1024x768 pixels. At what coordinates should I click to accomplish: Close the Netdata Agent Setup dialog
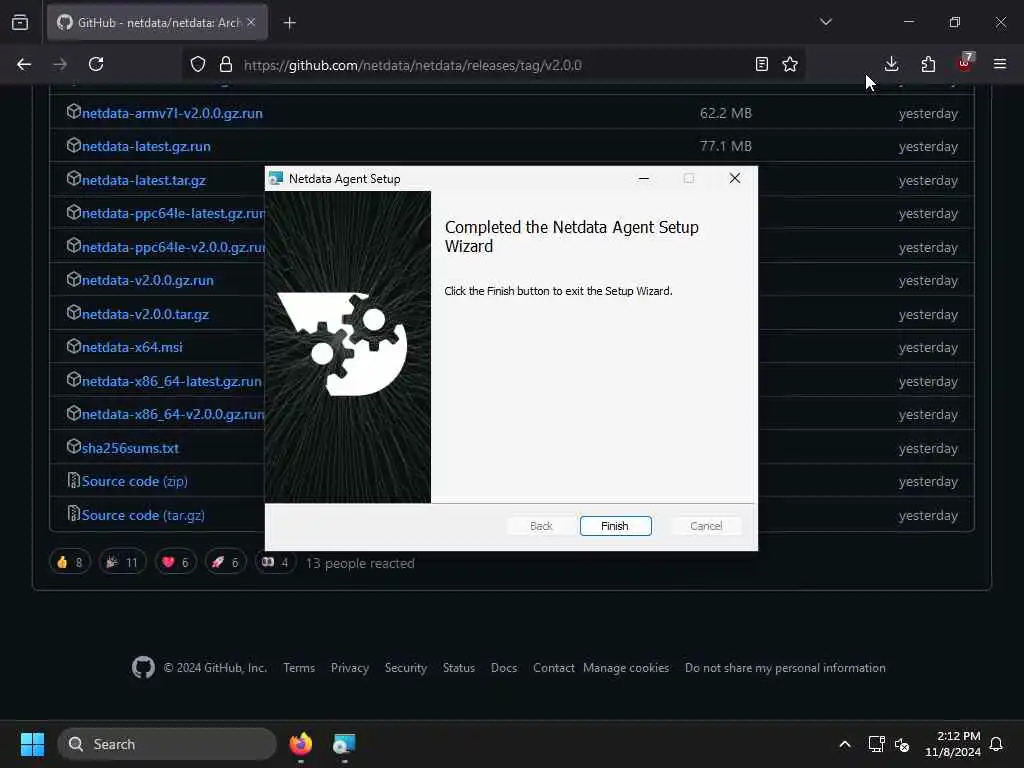point(735,178)
